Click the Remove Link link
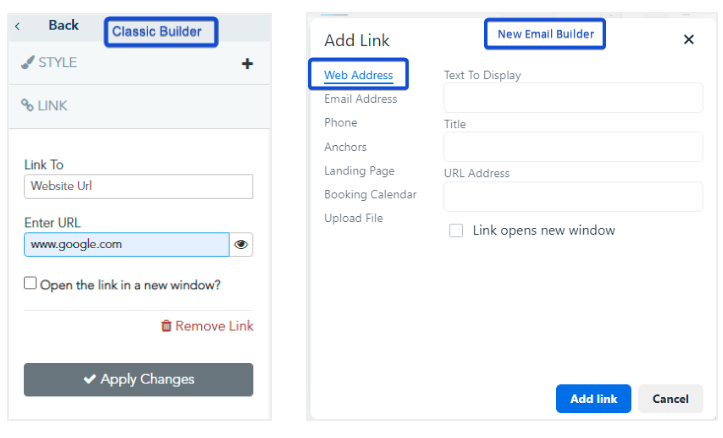The width and height of the screenshot is (723, 438). click(x=207, y=326)
